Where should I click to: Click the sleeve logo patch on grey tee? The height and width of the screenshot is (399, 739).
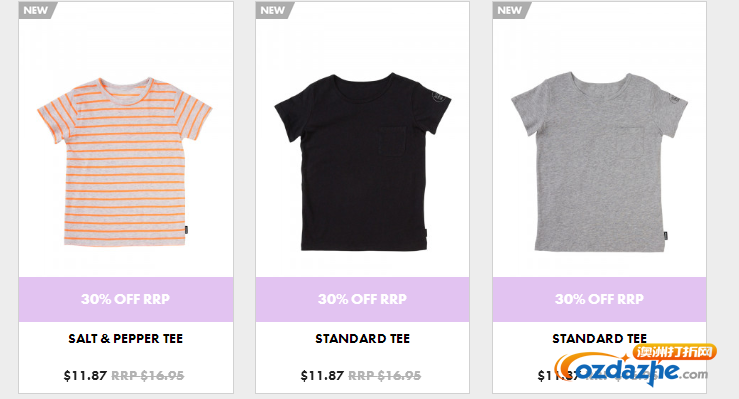click(675, 98)
